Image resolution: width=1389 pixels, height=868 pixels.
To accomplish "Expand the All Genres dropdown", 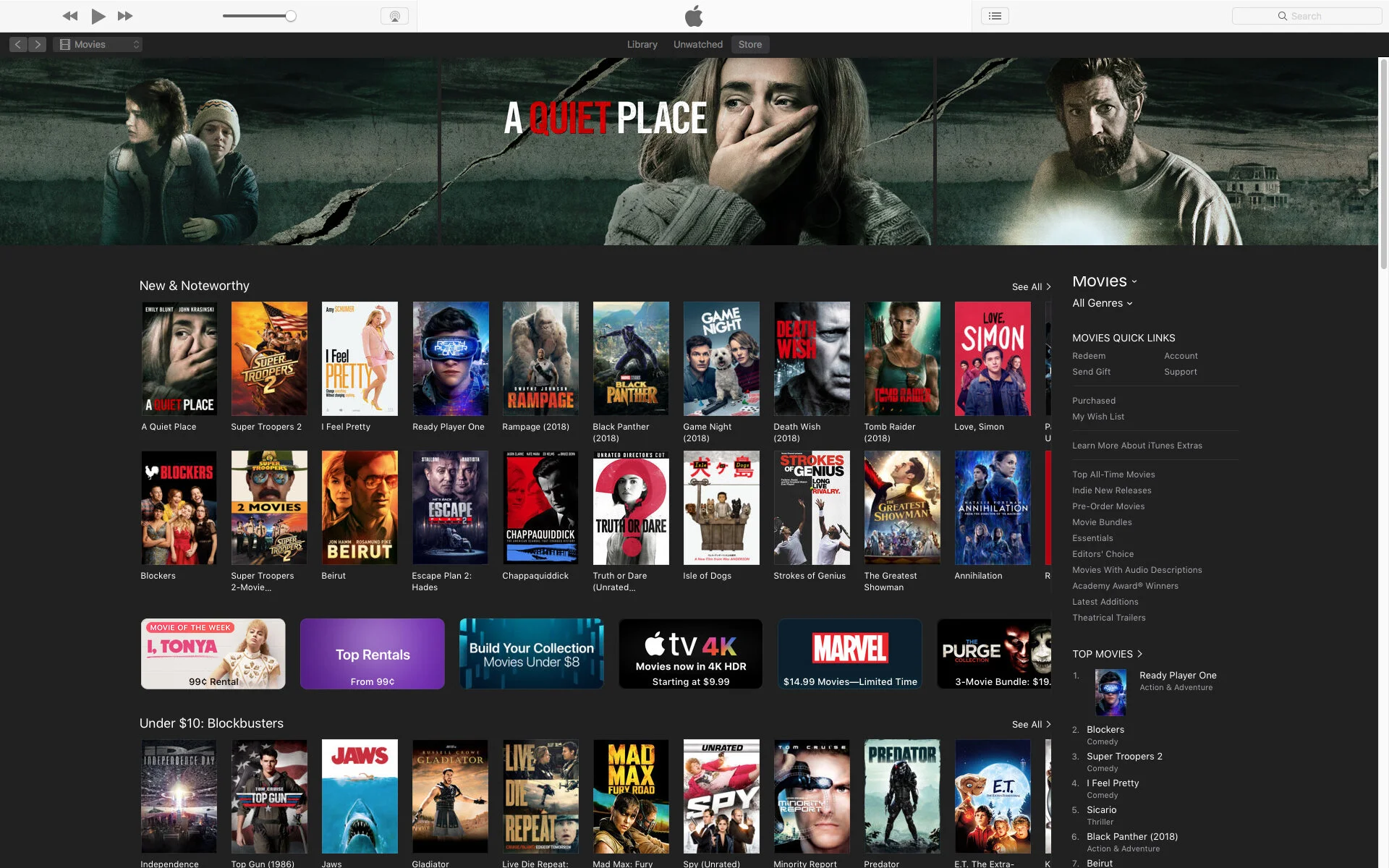I will 1103,303.
